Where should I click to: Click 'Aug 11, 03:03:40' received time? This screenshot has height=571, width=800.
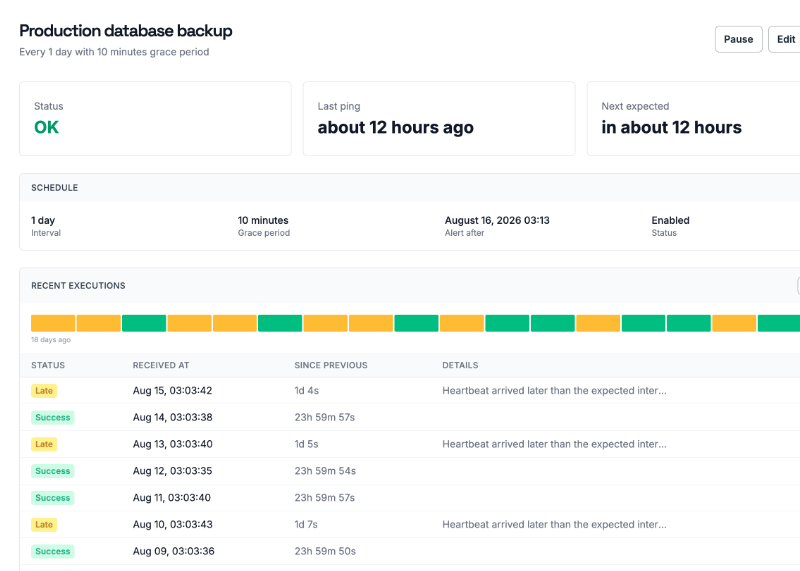pyautogui.click(x=171, y=498)
